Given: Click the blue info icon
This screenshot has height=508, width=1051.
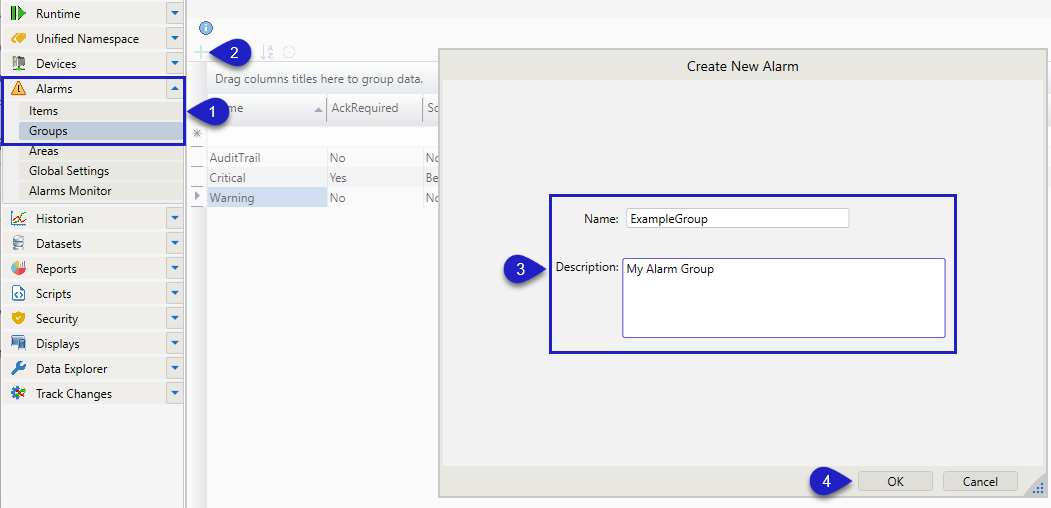Looking at the screenshot, I should (206, 28).
